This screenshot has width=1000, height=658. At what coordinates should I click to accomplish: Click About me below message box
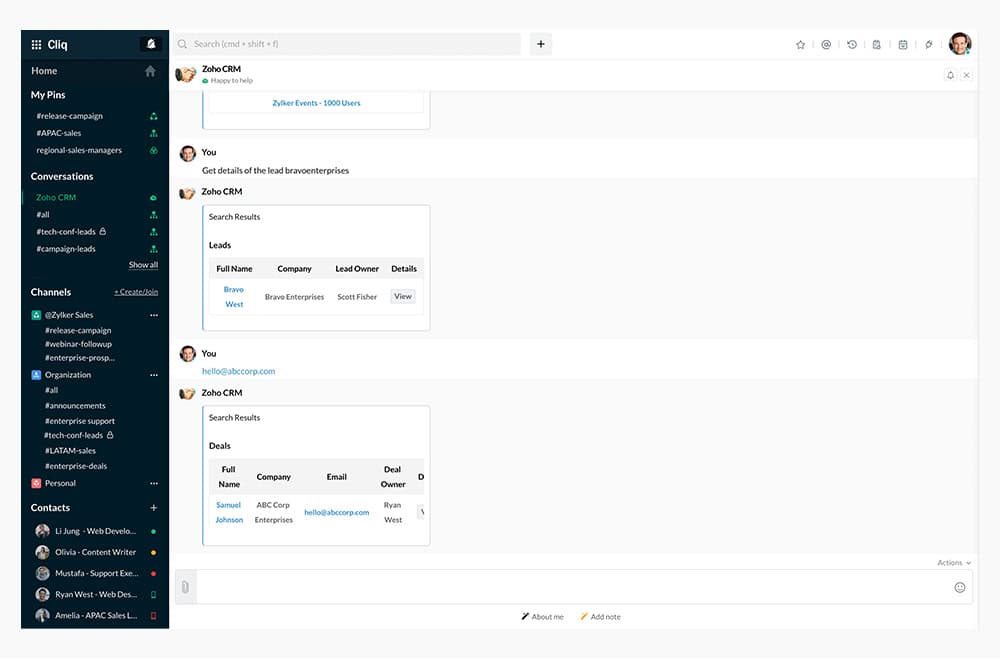[543, 617]
